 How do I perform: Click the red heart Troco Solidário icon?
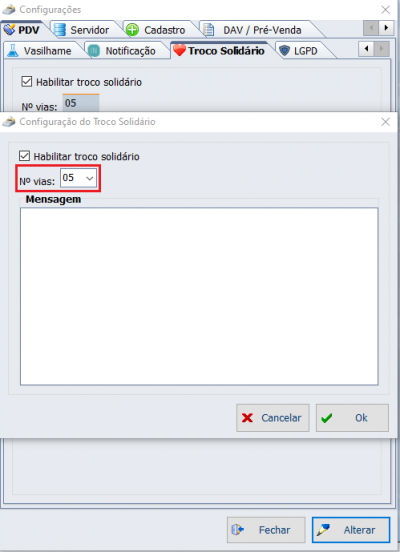click(179, 50)
